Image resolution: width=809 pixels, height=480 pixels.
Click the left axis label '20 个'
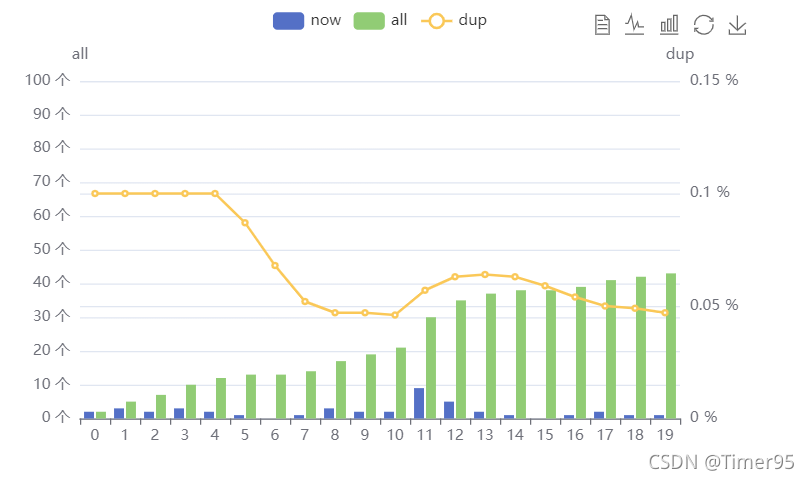point(52,350)
